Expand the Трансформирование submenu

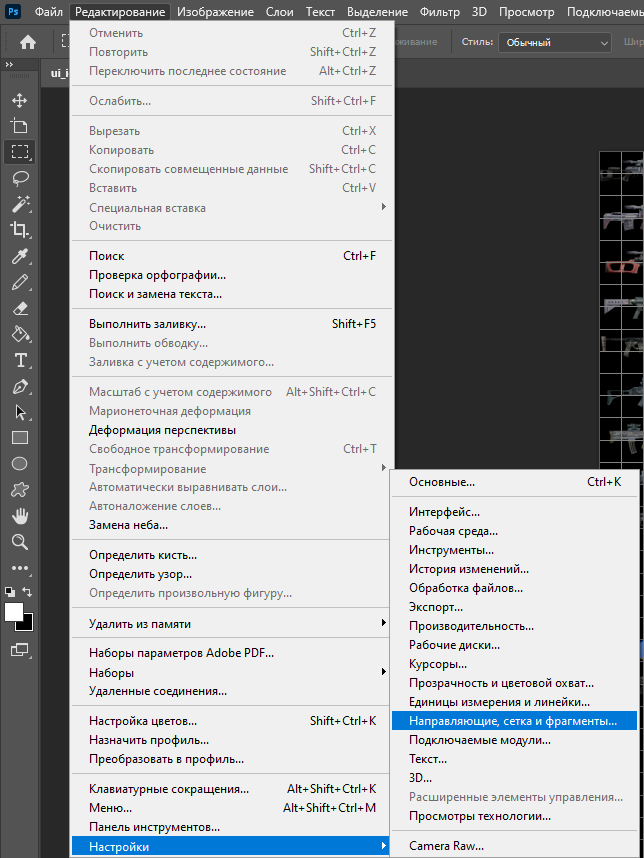point(232,468)
